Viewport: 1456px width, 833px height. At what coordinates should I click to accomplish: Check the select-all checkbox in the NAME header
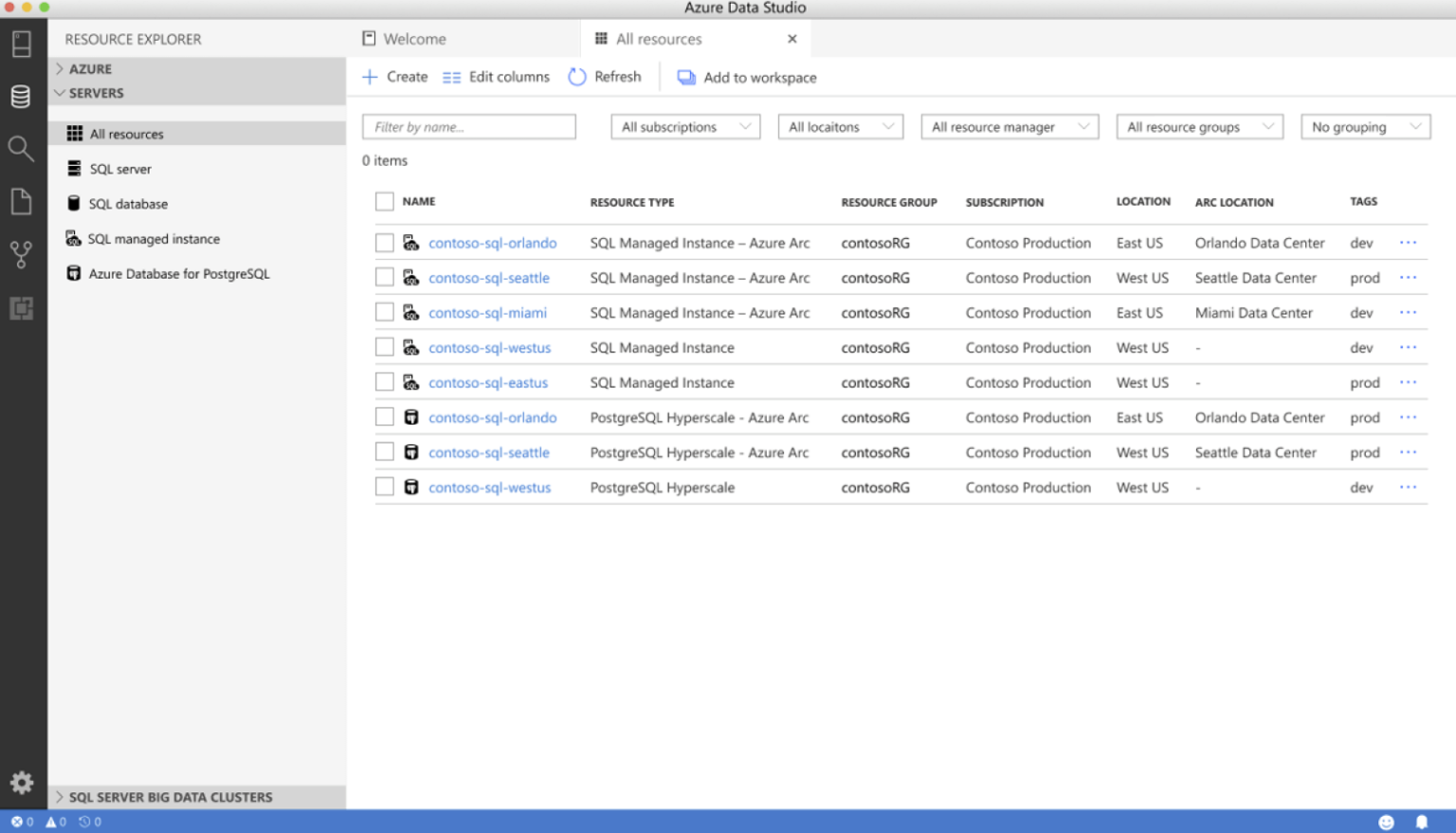click(385, 201)
